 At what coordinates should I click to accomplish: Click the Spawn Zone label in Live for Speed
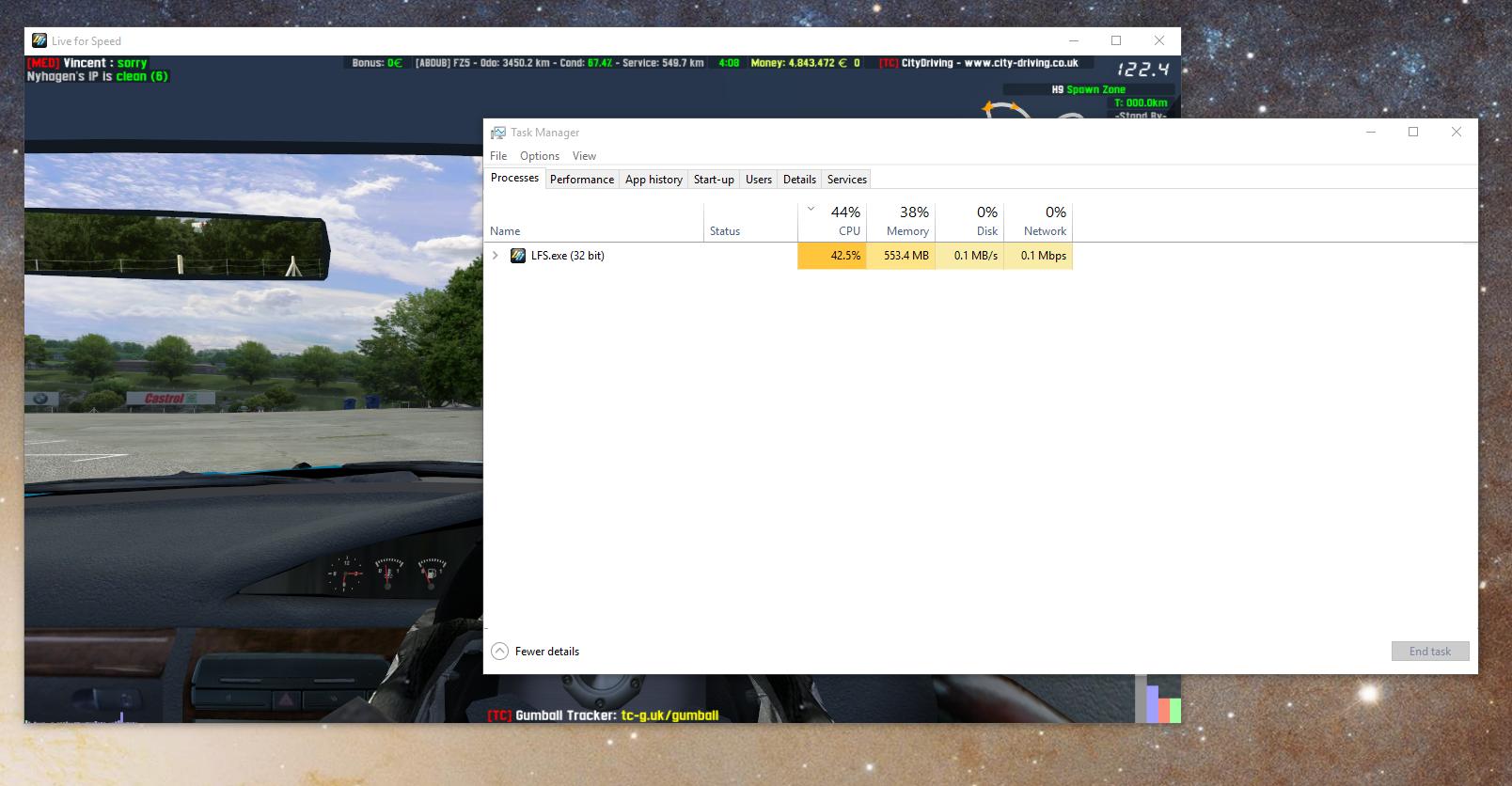coord(1088,89)
